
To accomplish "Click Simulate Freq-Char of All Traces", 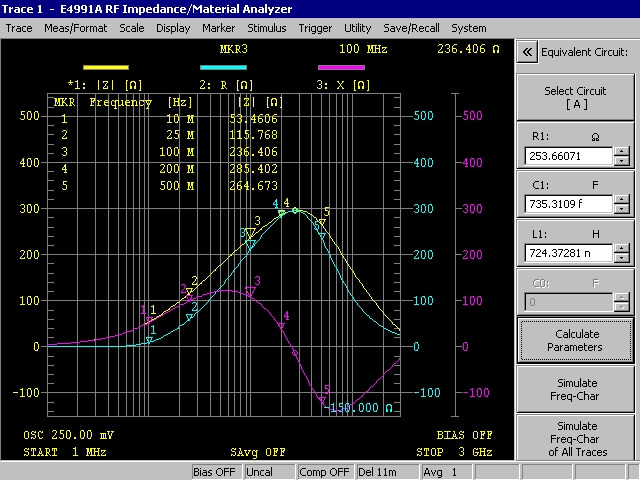I will (575, 438).
